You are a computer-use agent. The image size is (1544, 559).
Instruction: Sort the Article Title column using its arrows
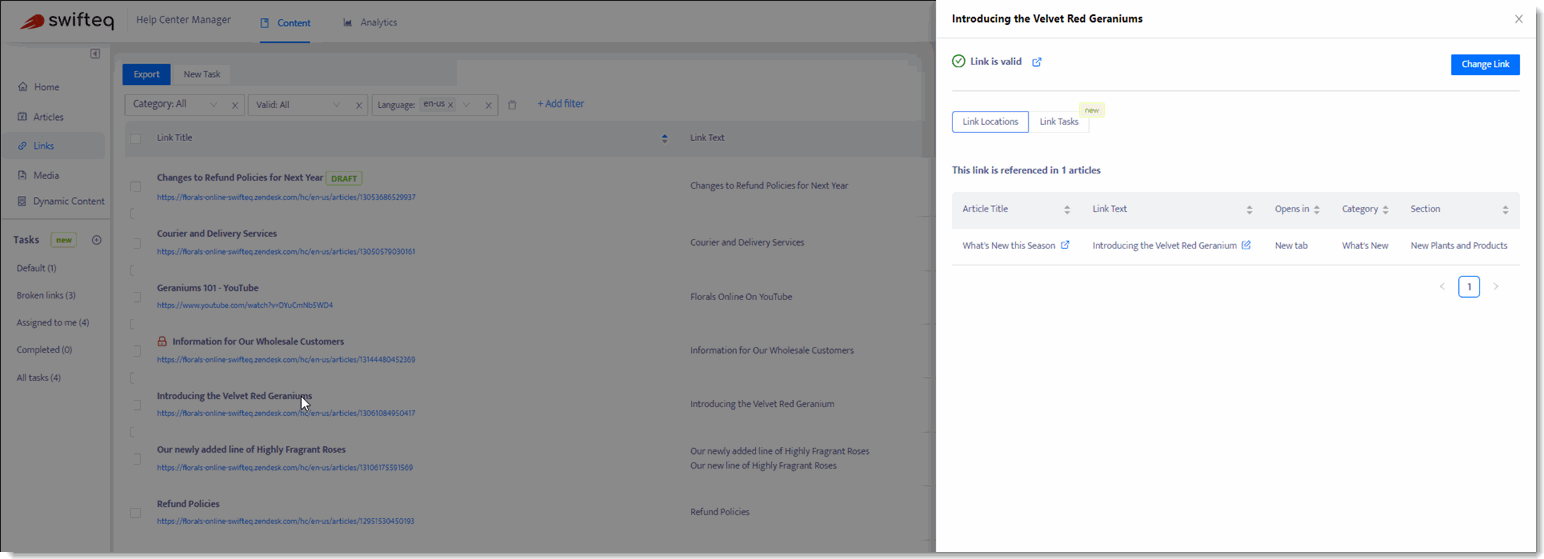tap(1067, 209)
